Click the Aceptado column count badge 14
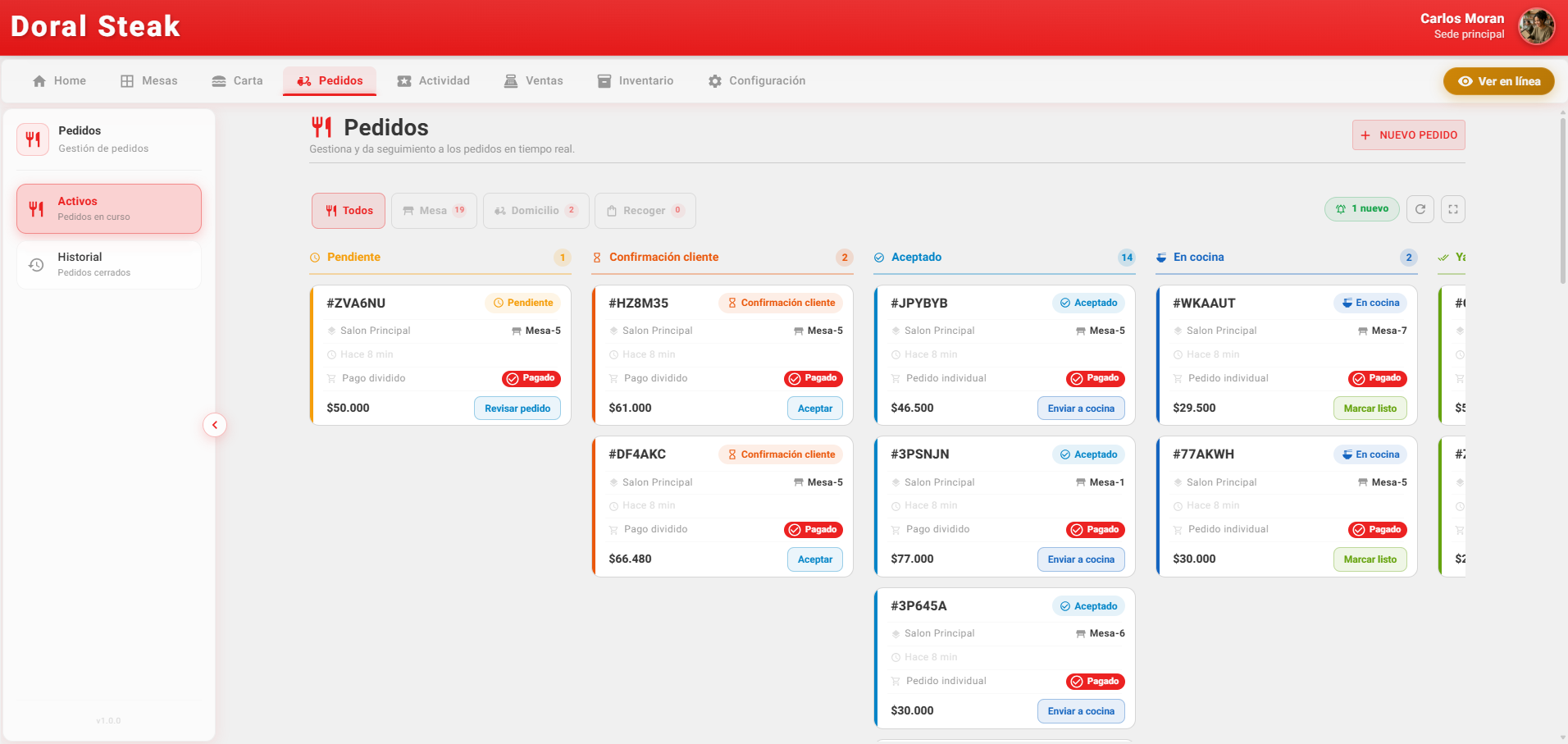 point(1127,258)
